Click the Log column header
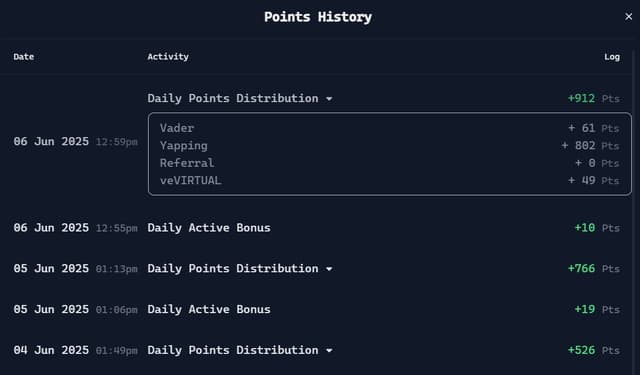Image resolution: width=640 pixels, height=375 pixels. 612,57
